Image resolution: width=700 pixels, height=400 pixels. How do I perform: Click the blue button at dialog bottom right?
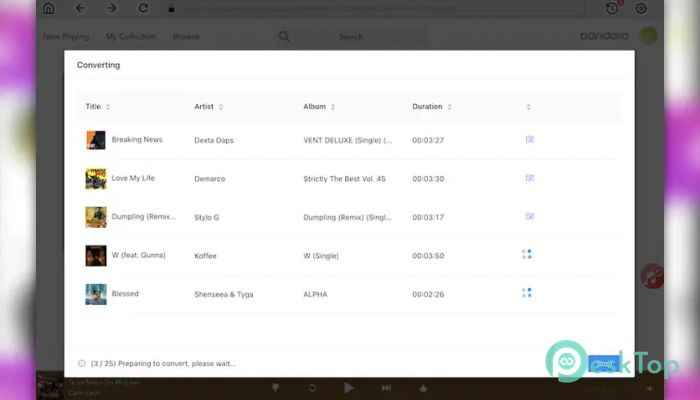[x=602, y=364]
